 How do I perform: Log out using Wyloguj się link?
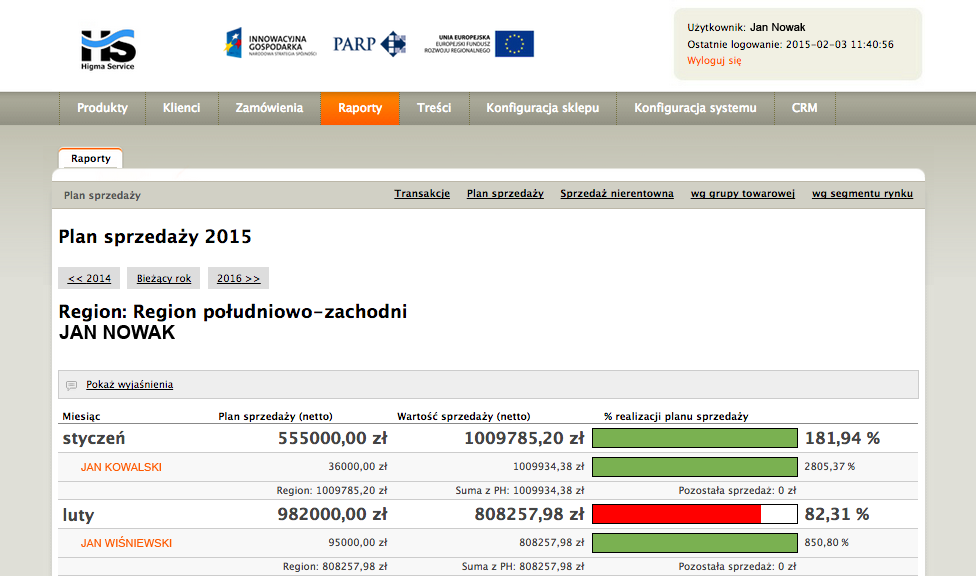[714, 61]
